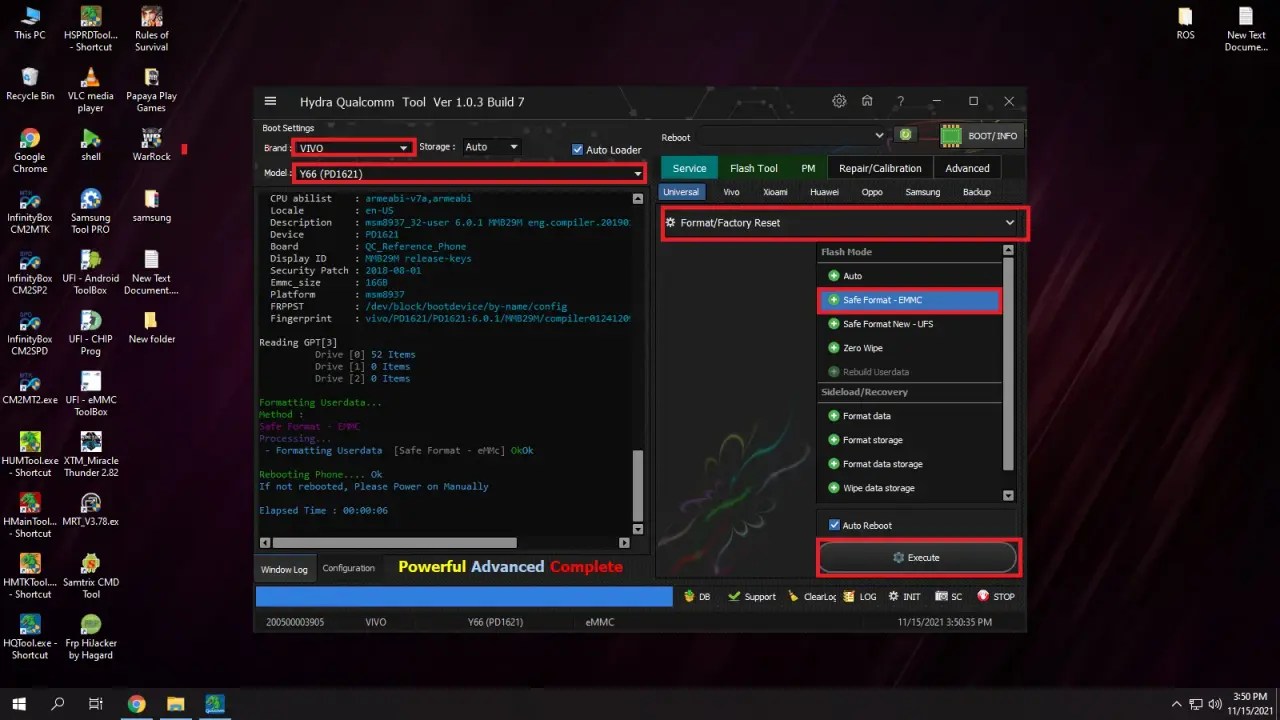This screenshot has height=720, width=1280.
Task: Open Samsung Tool PRO desktop icon
Action: coord(91,211)
